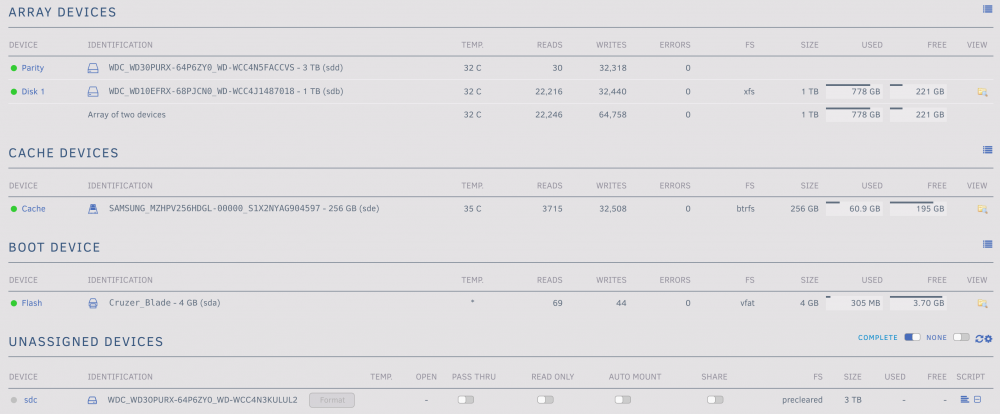Image resolution: width=1000 pixels, height=414 pixels.
Task: Click the sdc script log icon
Action: pos(964,400)
